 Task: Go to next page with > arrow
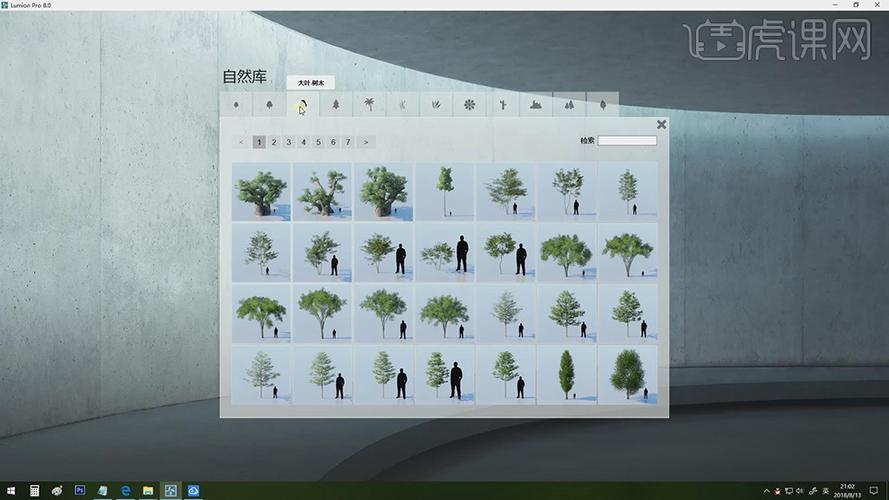[x=366, y=142]
